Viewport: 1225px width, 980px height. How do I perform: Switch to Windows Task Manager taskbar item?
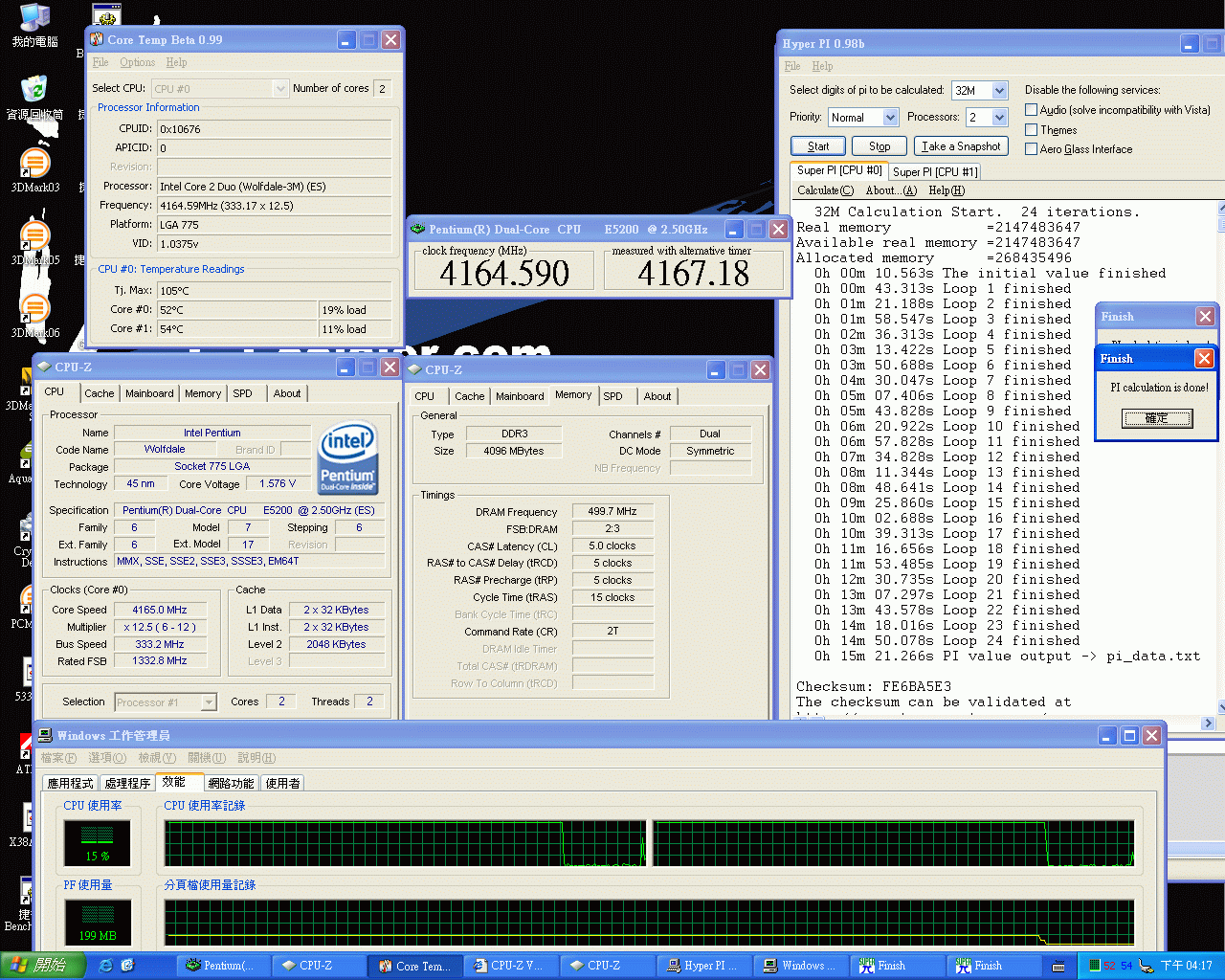point(800,965)
